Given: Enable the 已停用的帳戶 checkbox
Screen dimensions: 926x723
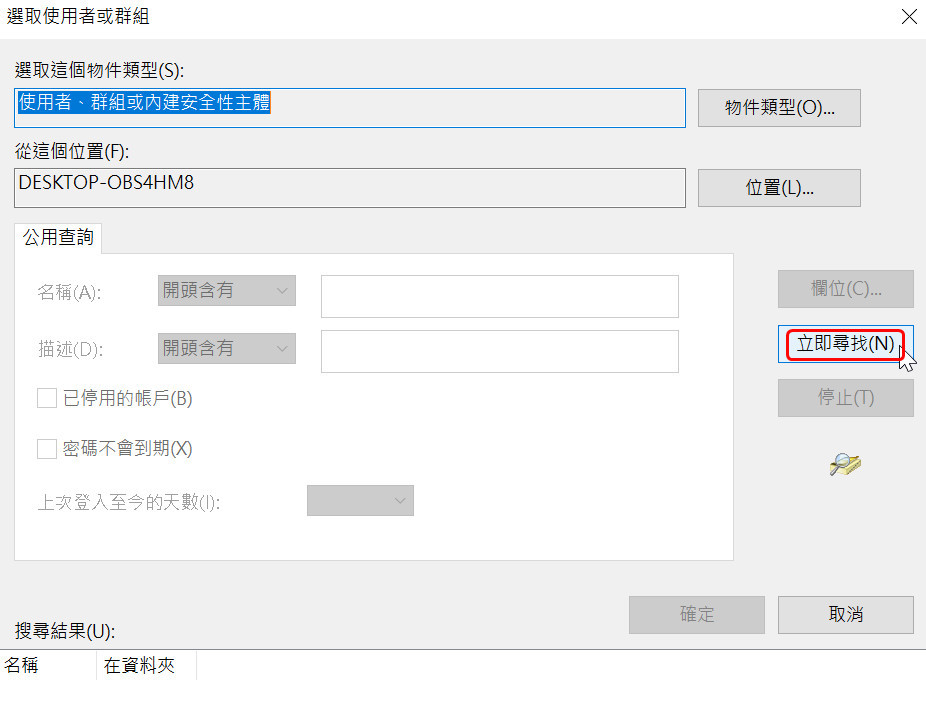Looking at the screenshot, I should coord(47,399).
